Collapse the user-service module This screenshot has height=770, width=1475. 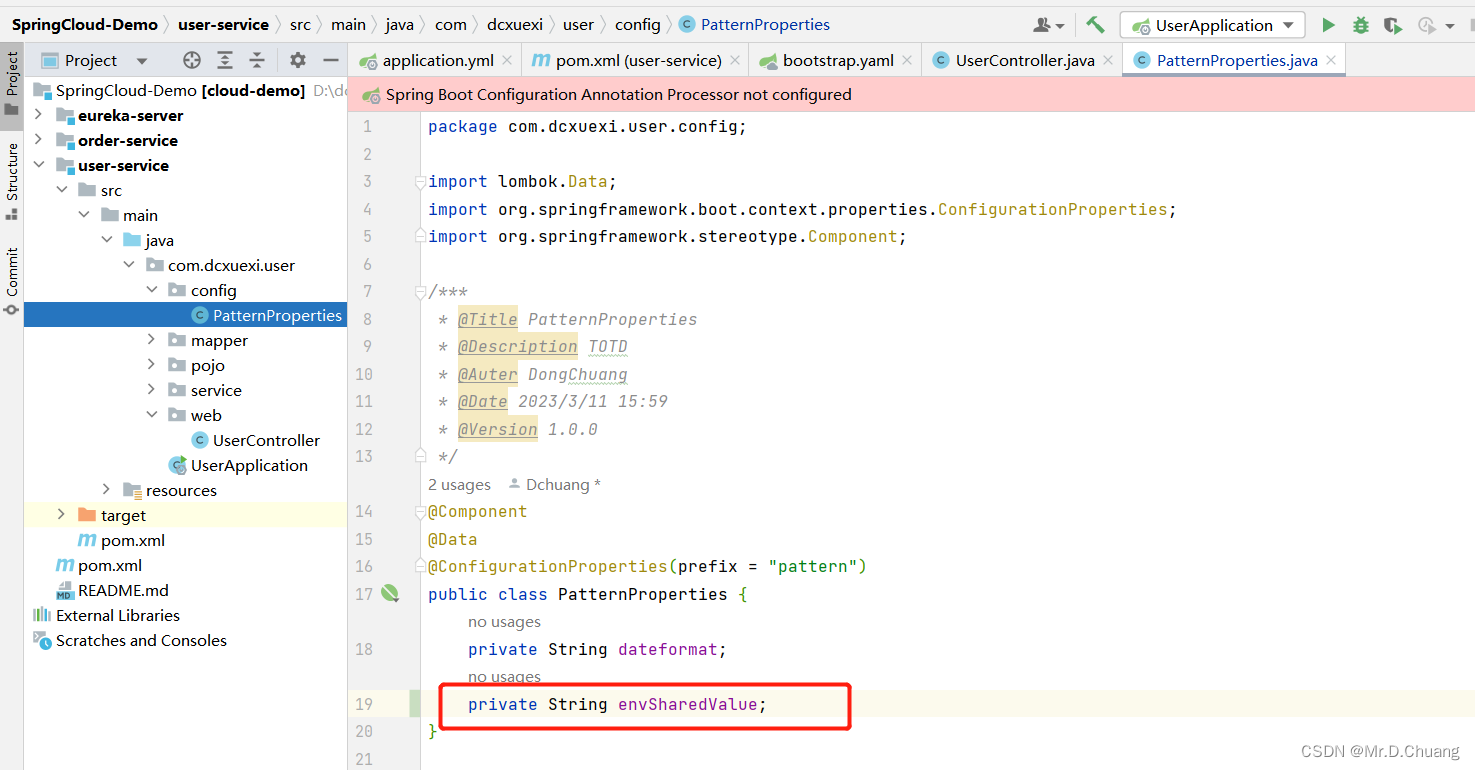[x=39, y=165]
